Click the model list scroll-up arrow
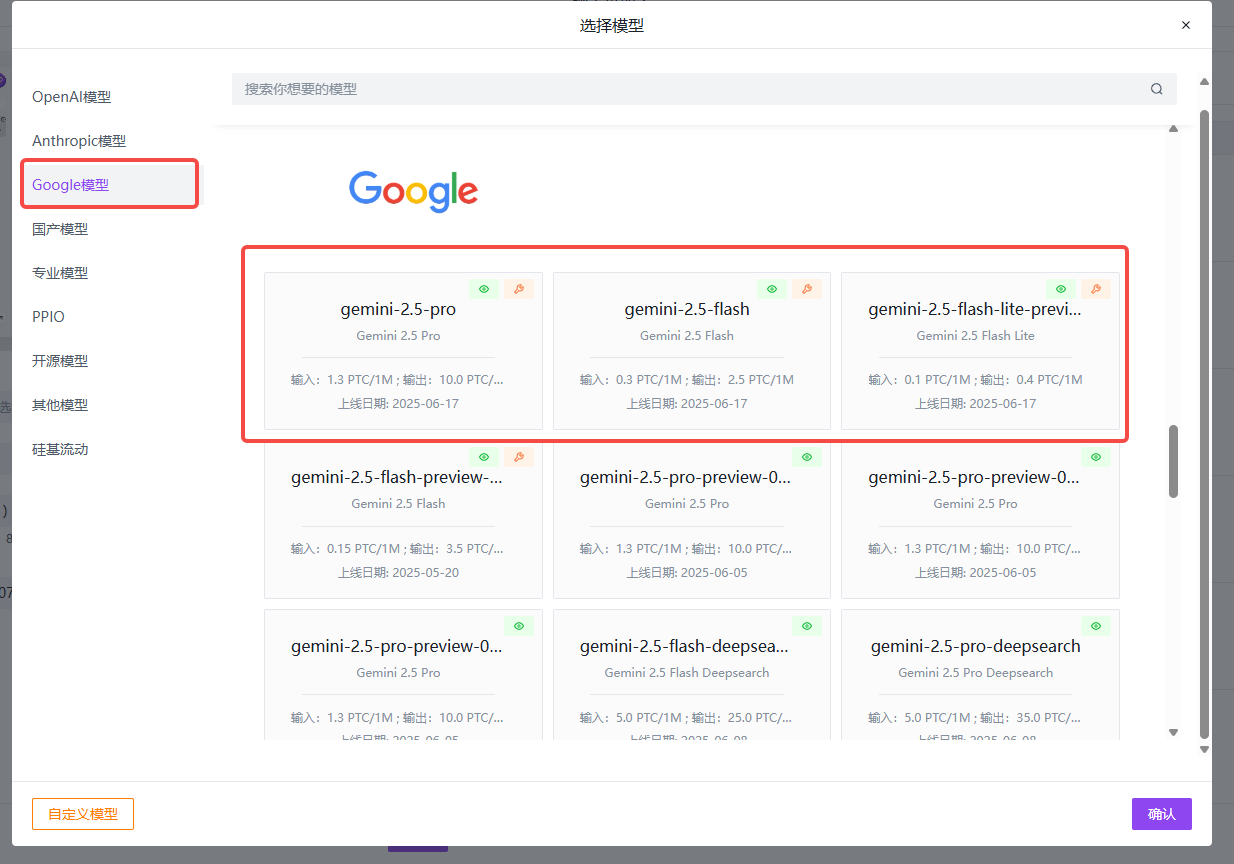1234x864 pixels. [x=1174, y=128]
